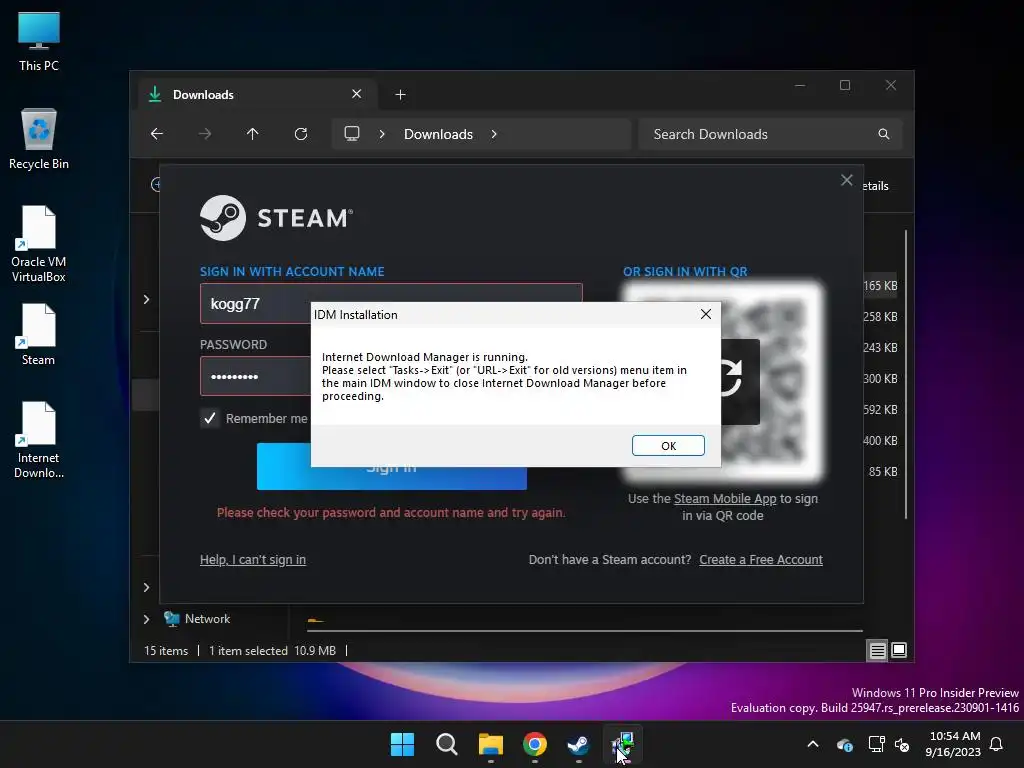
Task: Go forward in File Explorer
Action: pyautogui.click(x=205, y=134)
